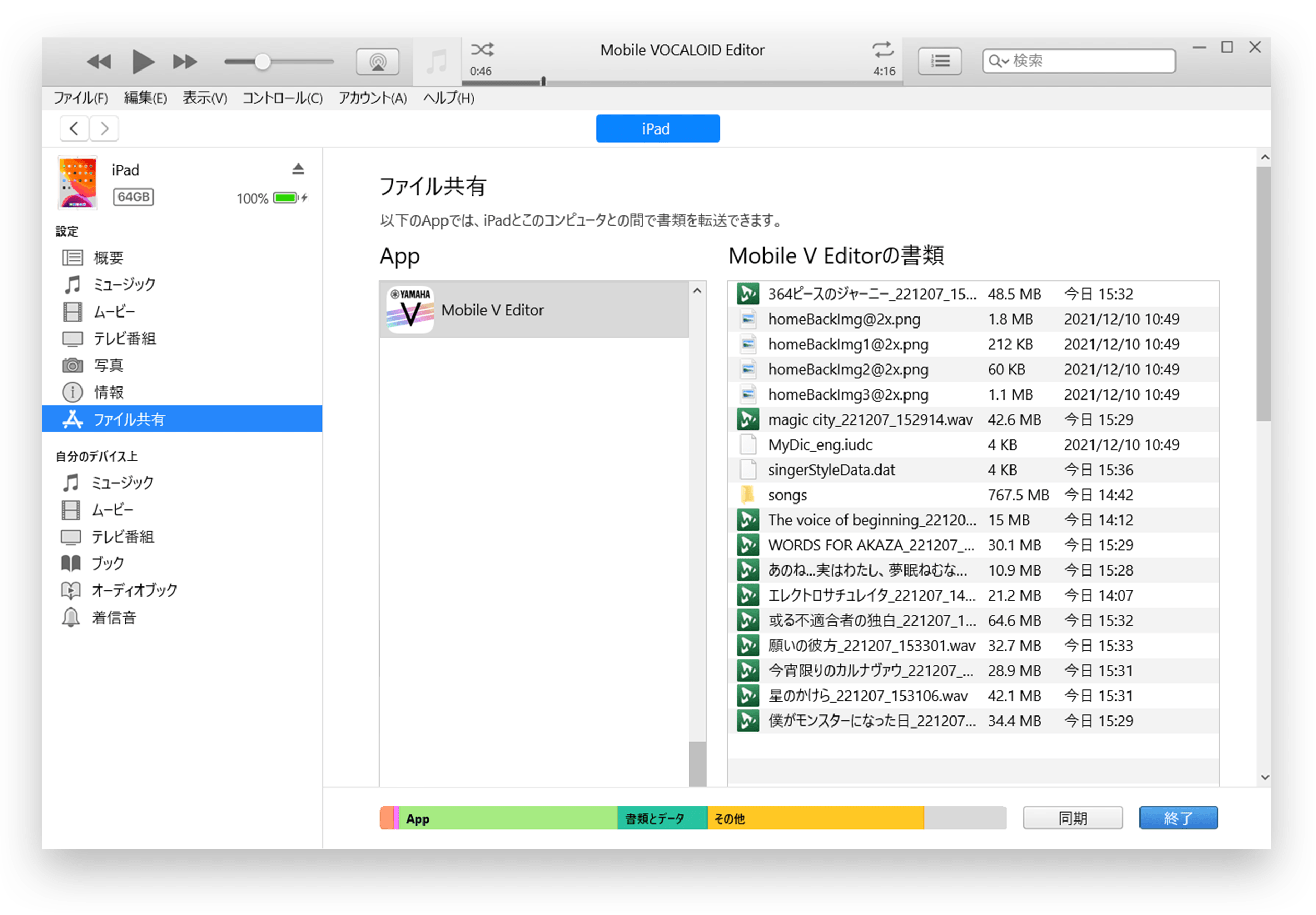Click the App storage bar segment
The width and height of the screenshot is (1316, 915).
[x=508, y=818]
